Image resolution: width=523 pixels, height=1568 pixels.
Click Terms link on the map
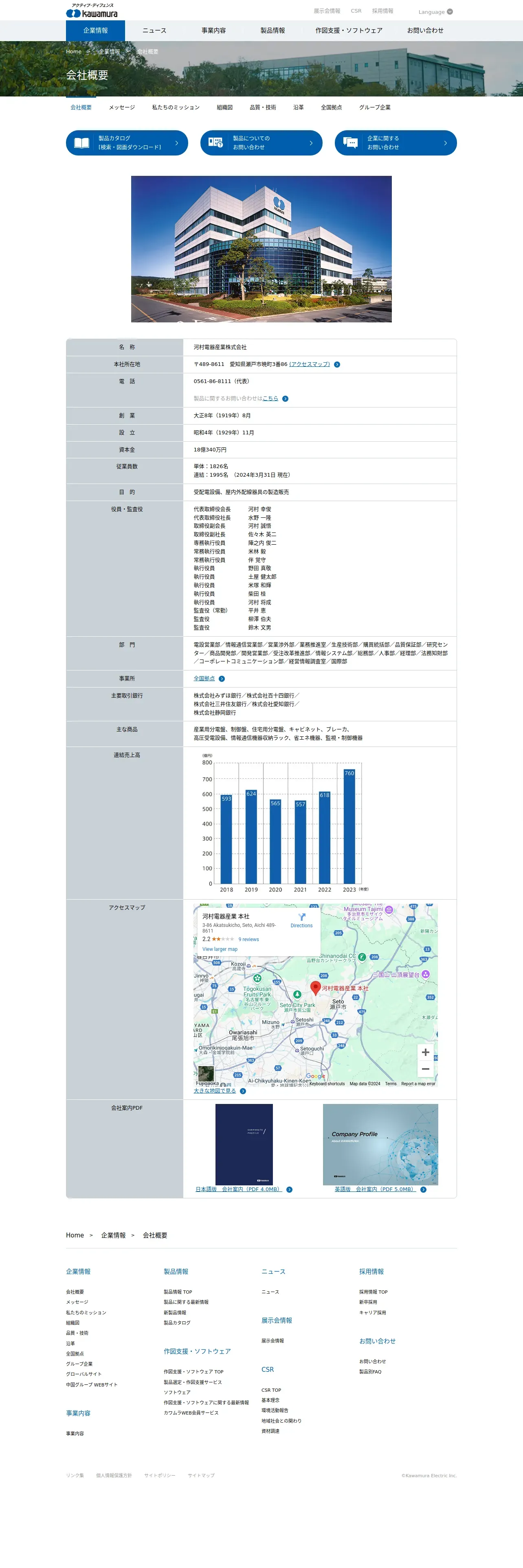pyautogui.click(x=390, y=1084)
